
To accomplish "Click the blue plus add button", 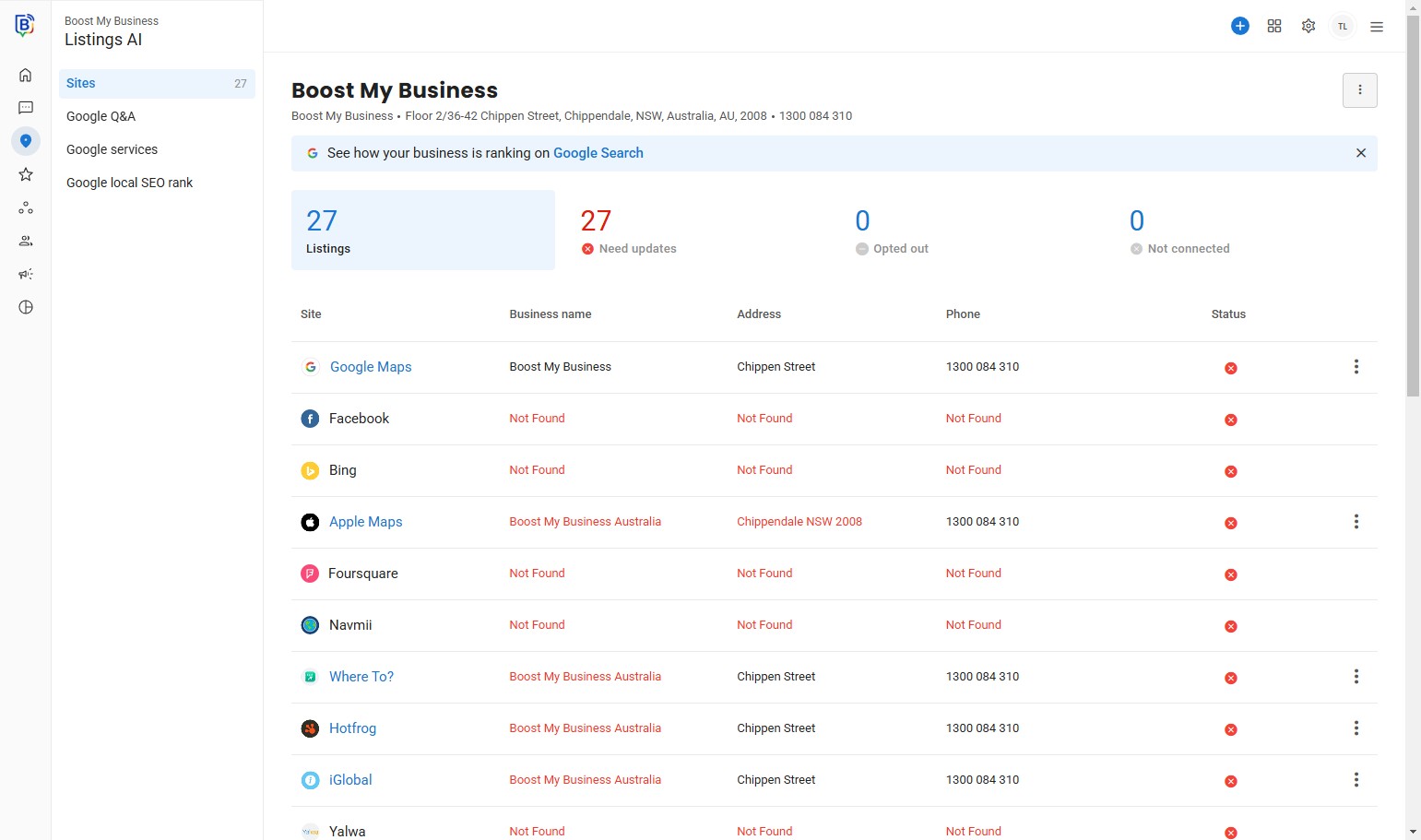I will point(1240,26).
